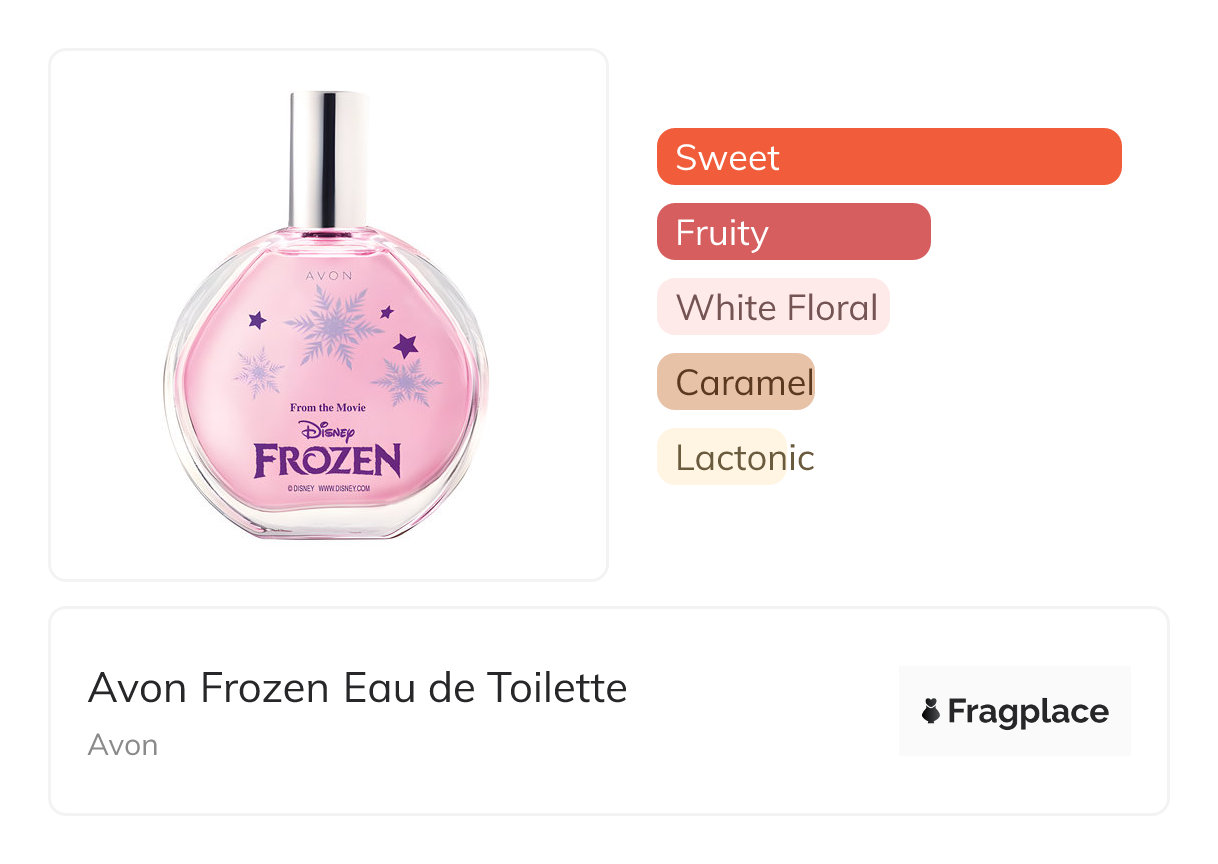Open the Avon Frozen Eau de Toilette title

click(x=357, y=688)
